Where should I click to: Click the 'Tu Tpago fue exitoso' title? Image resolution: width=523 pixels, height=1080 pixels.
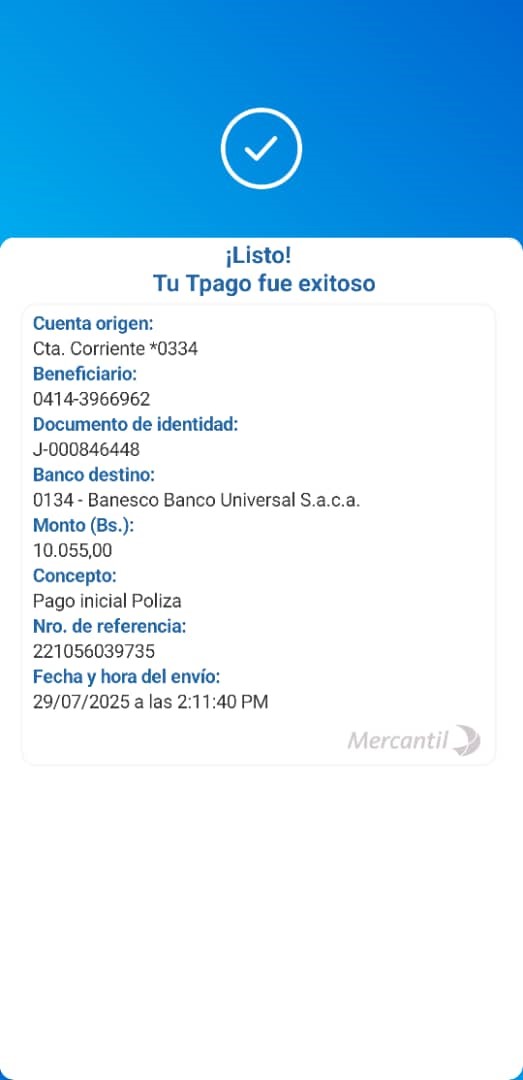[x=264, y=283]
